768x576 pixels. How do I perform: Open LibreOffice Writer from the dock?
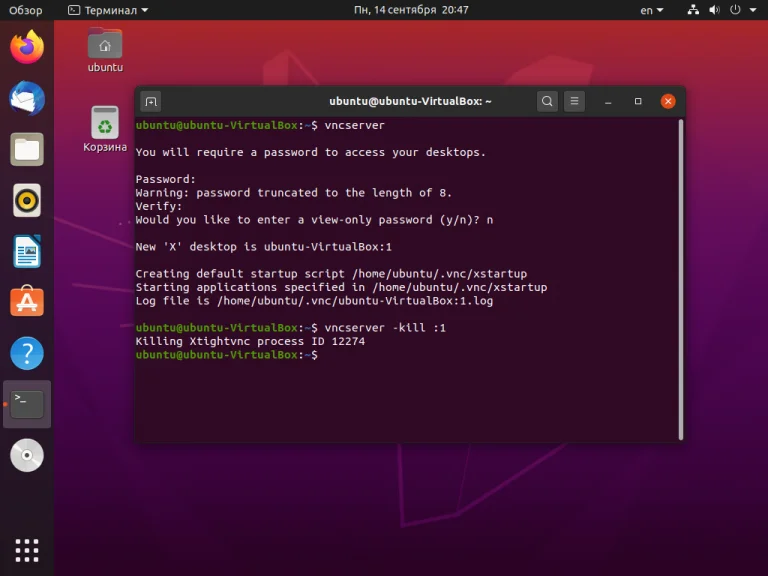27,251
